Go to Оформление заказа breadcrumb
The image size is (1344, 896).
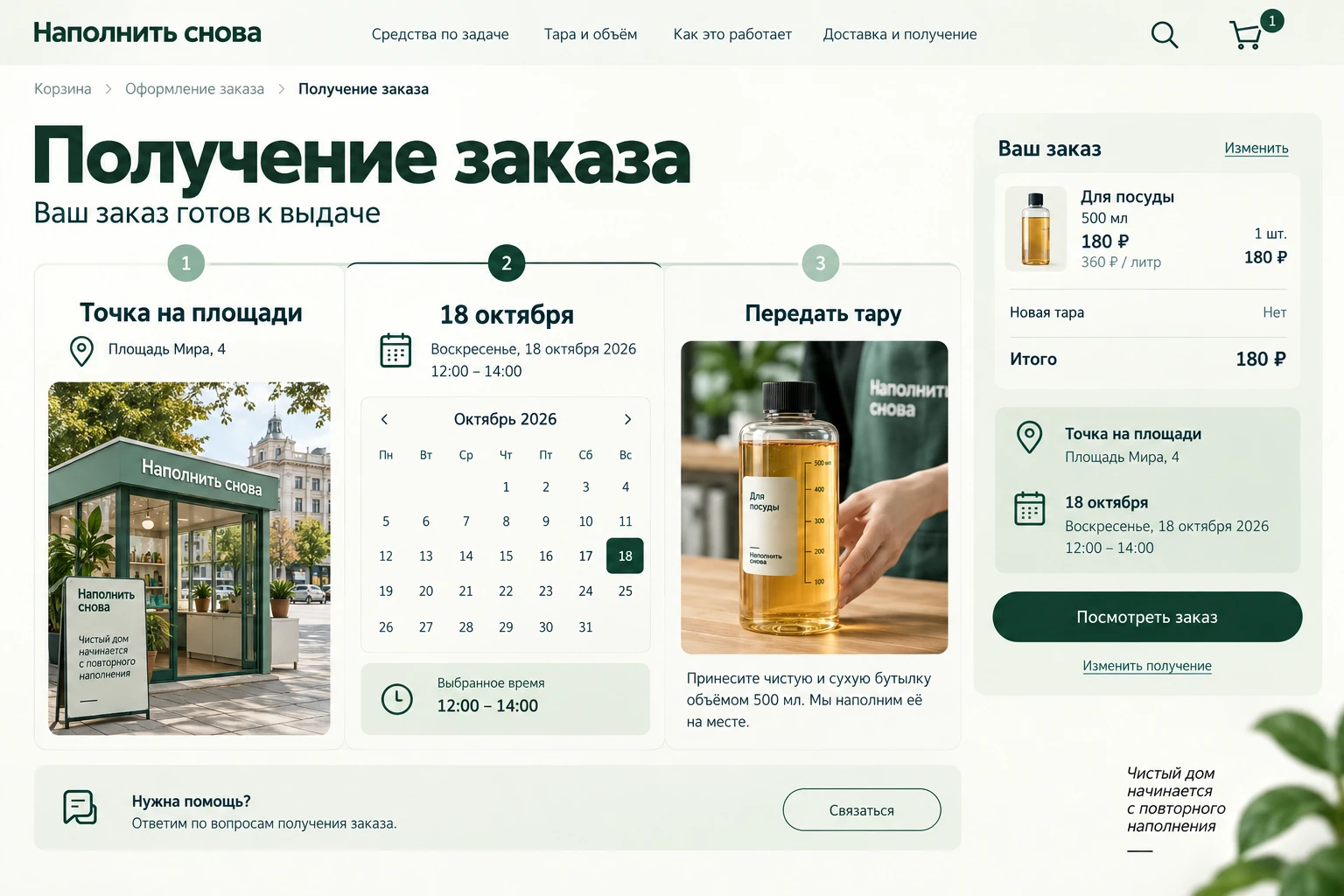[x=194, y=88]
